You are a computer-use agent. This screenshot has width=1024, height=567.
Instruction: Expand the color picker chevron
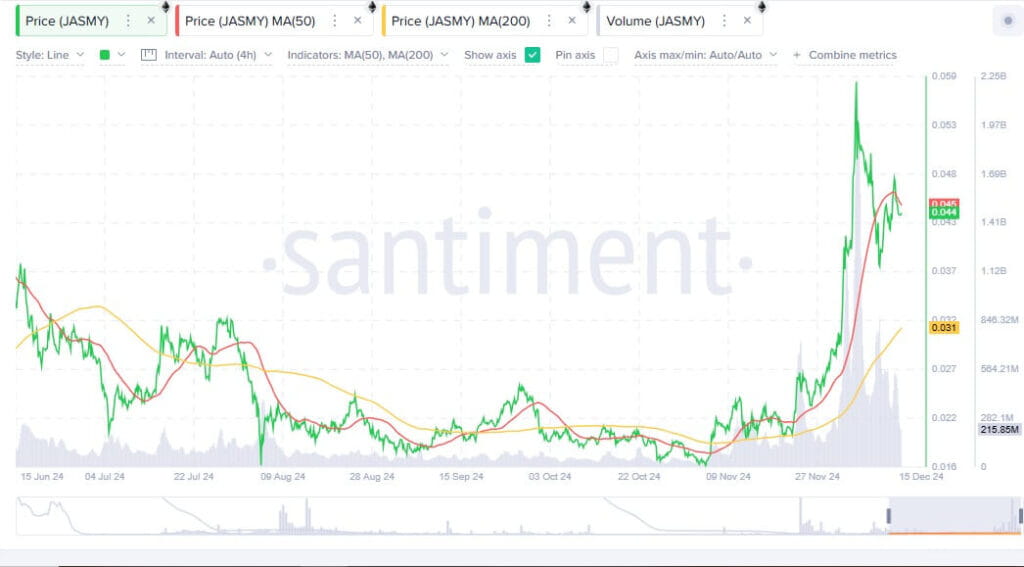tap(121, 55)
